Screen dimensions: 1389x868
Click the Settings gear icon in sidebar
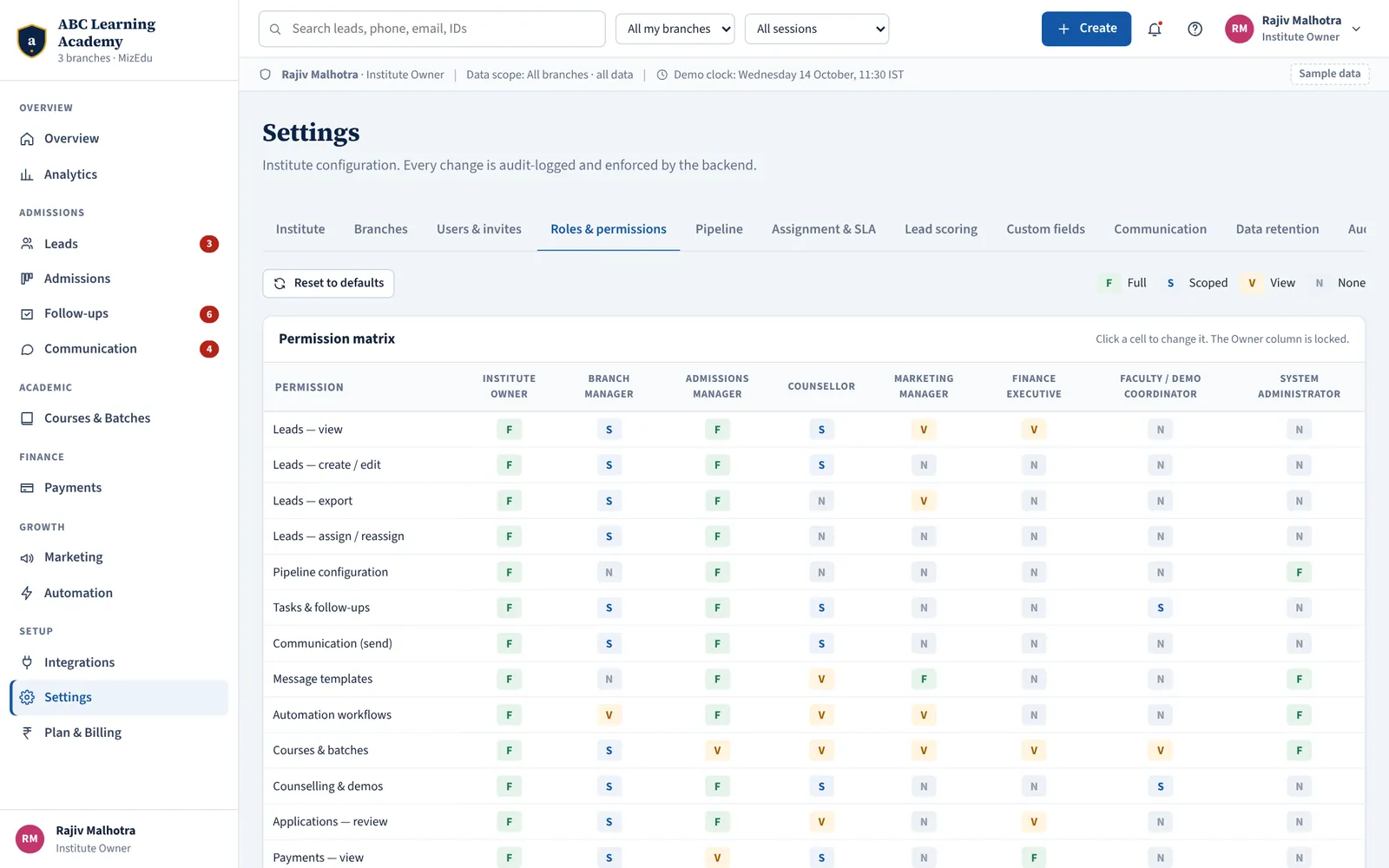coord(27,698)
